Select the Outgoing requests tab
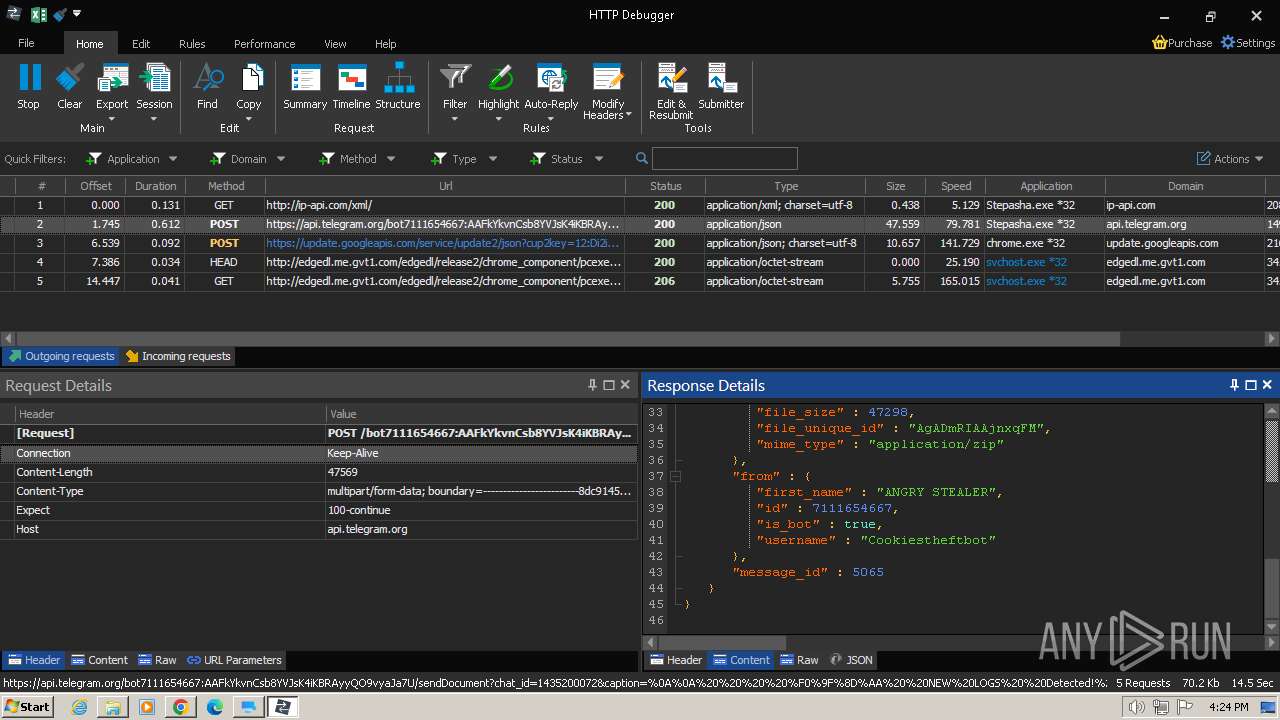Image resolution: width=1280 pixels, height=720 pixels. [60, 356]
